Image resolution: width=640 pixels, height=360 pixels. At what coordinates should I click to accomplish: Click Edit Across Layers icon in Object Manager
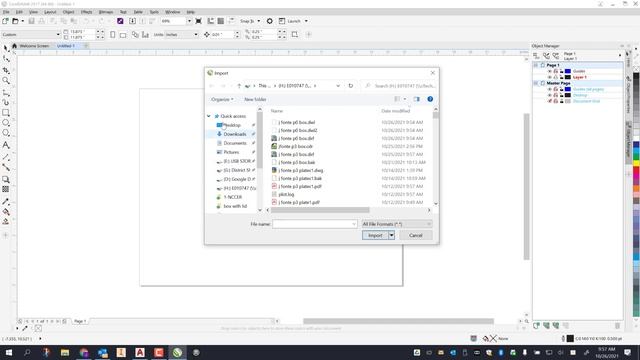[546, 56]
